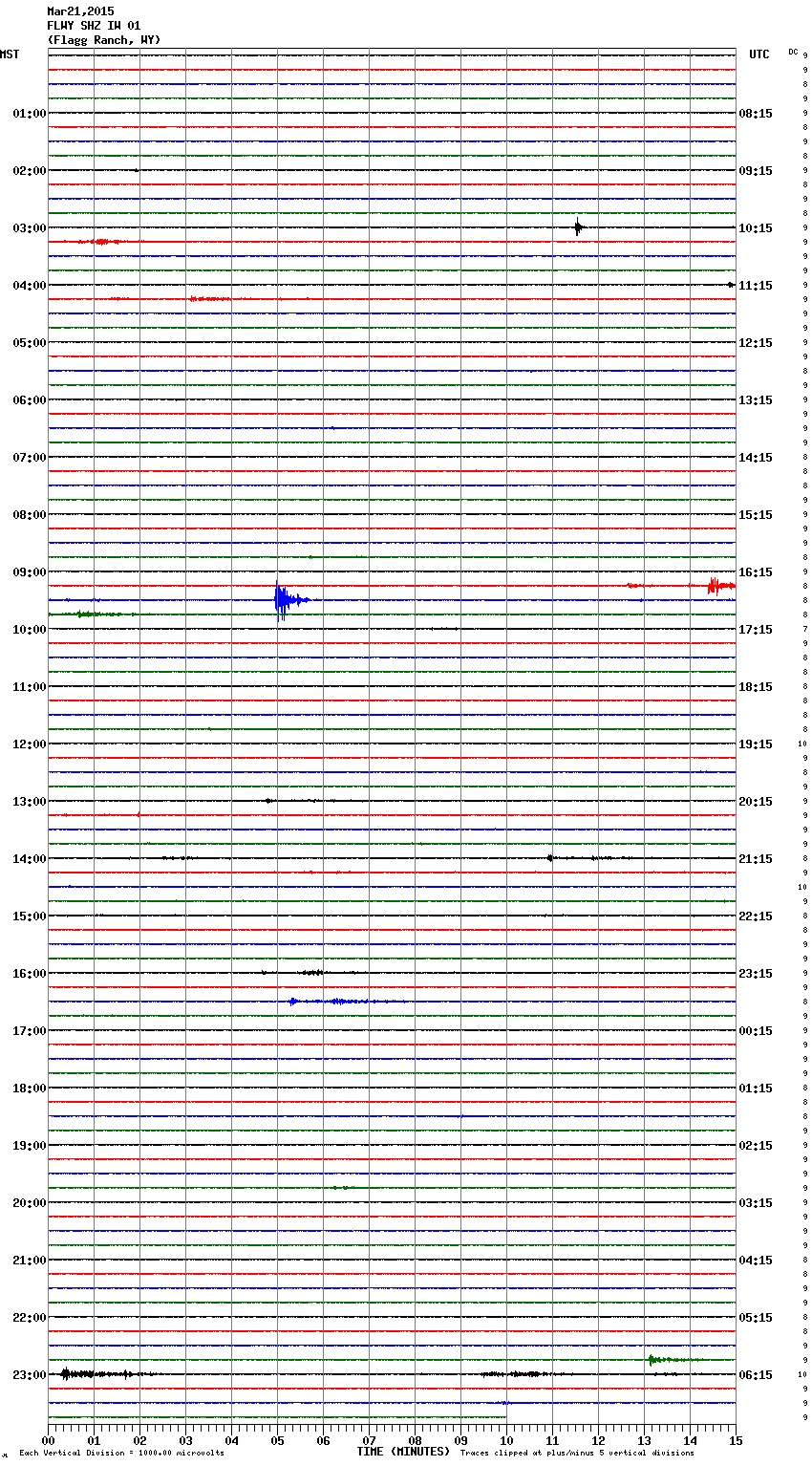Click the black spike on the 03:00 trace

(578, 227)
